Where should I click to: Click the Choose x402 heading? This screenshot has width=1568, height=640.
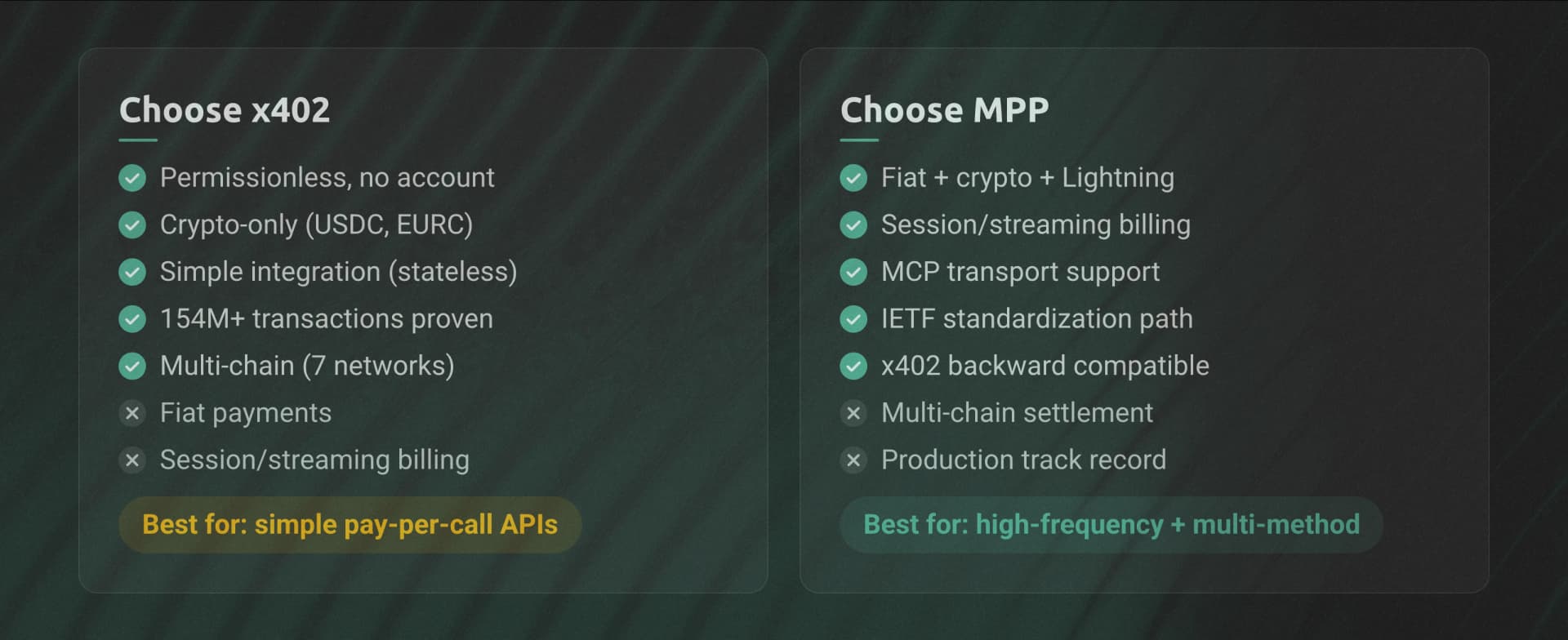(x=225, y=110)
